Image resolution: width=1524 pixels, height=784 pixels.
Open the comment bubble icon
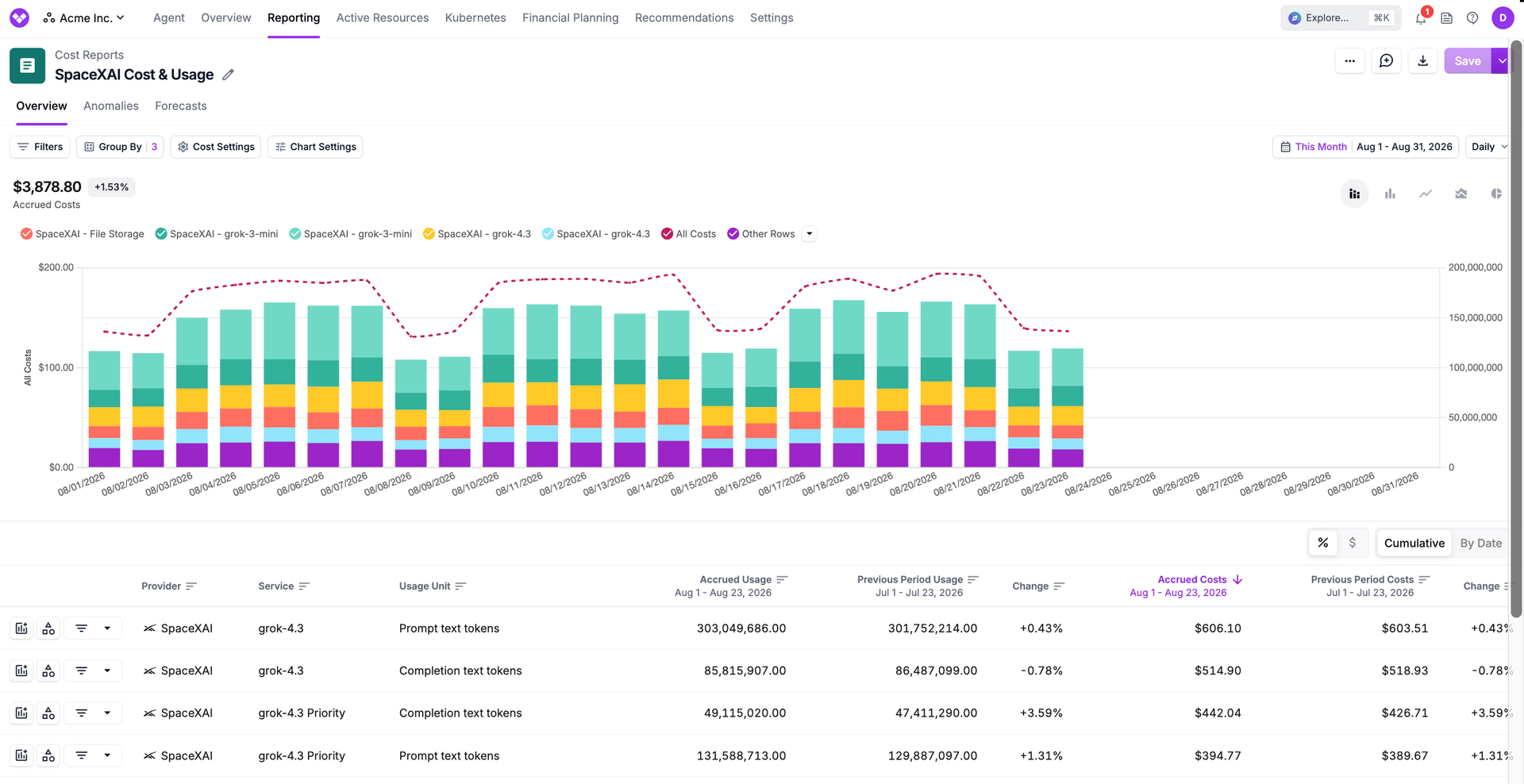1386,61
